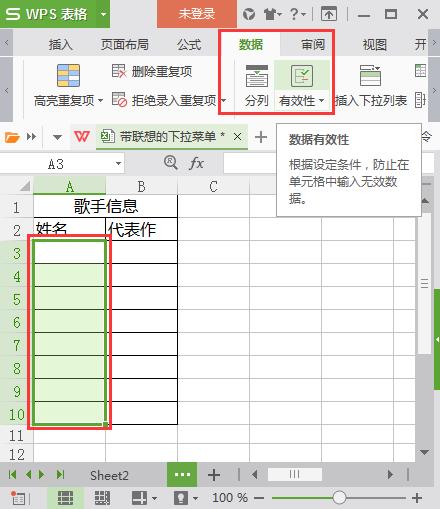Zoom out with minus button
The height and width of the screenshot is (509, 440).
pyautogui.click(x=259, y=498)
